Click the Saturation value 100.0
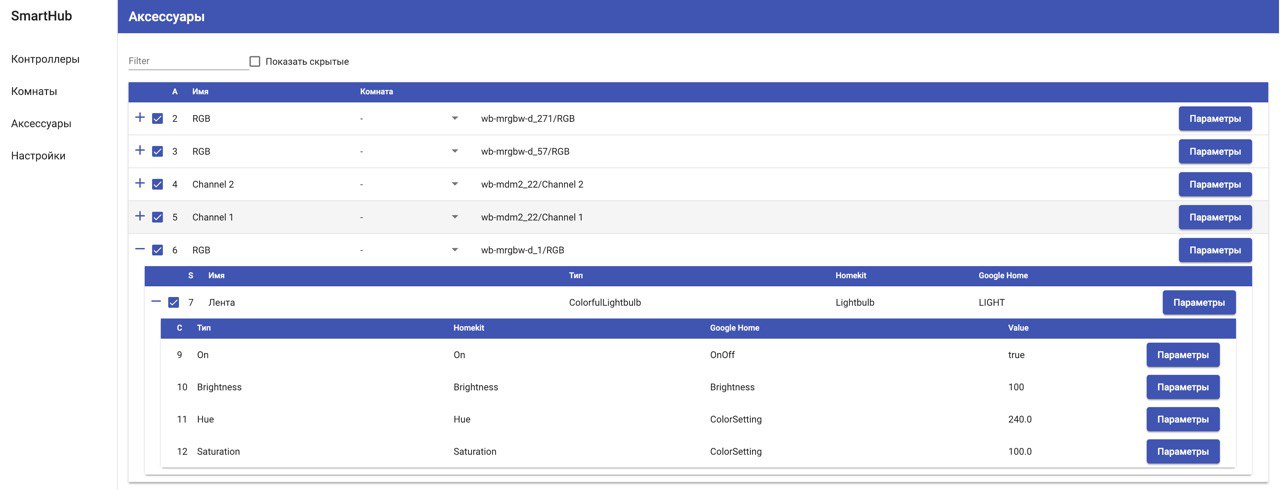The image size is (1280, 490). [1020, 452]
